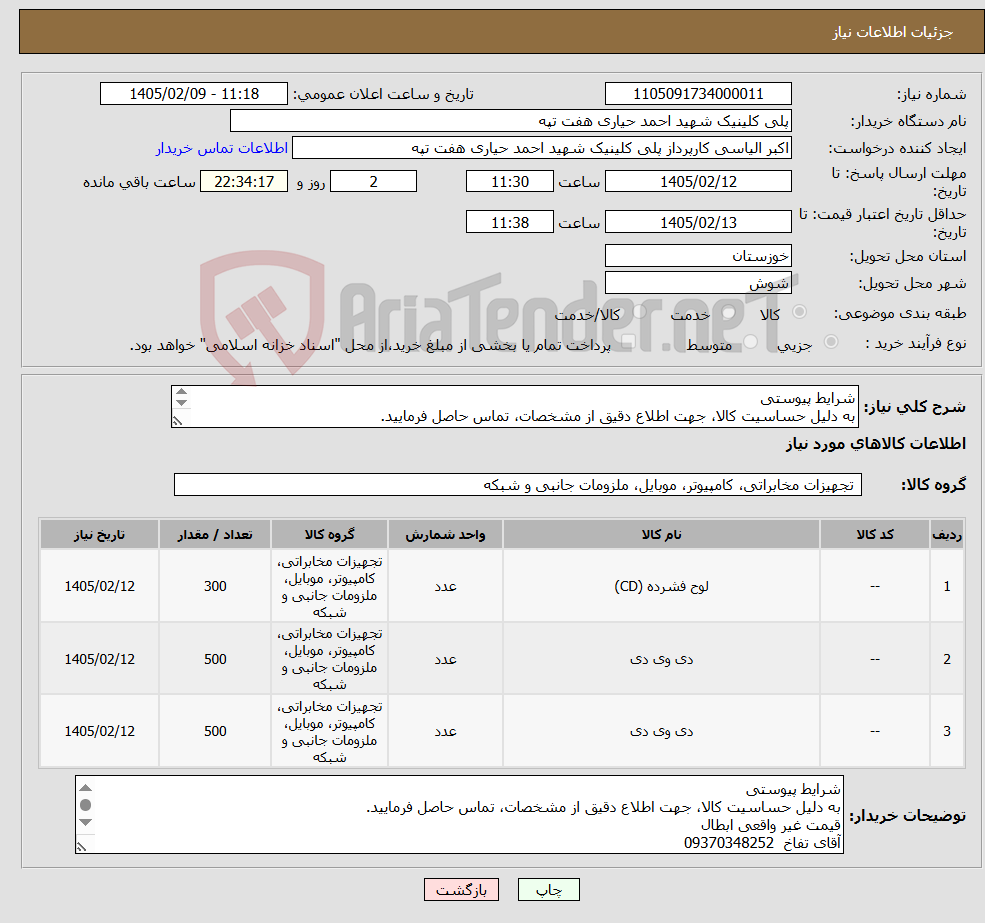Click the نام دستگاه خریدار field
Viewport: 985px width, 923px height.
(511, 121)
